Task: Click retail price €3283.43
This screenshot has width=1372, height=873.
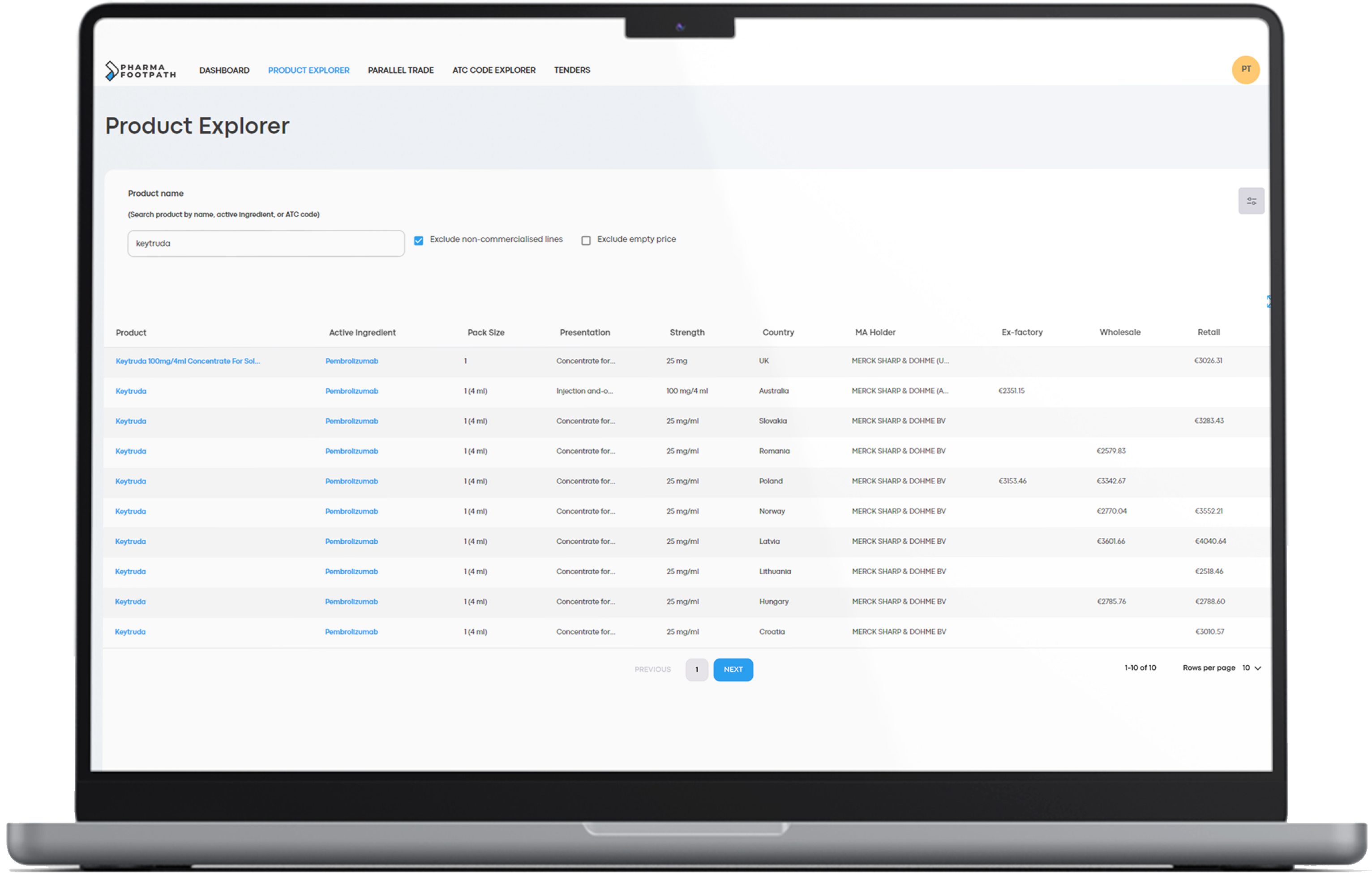Action: (1209, 421)
